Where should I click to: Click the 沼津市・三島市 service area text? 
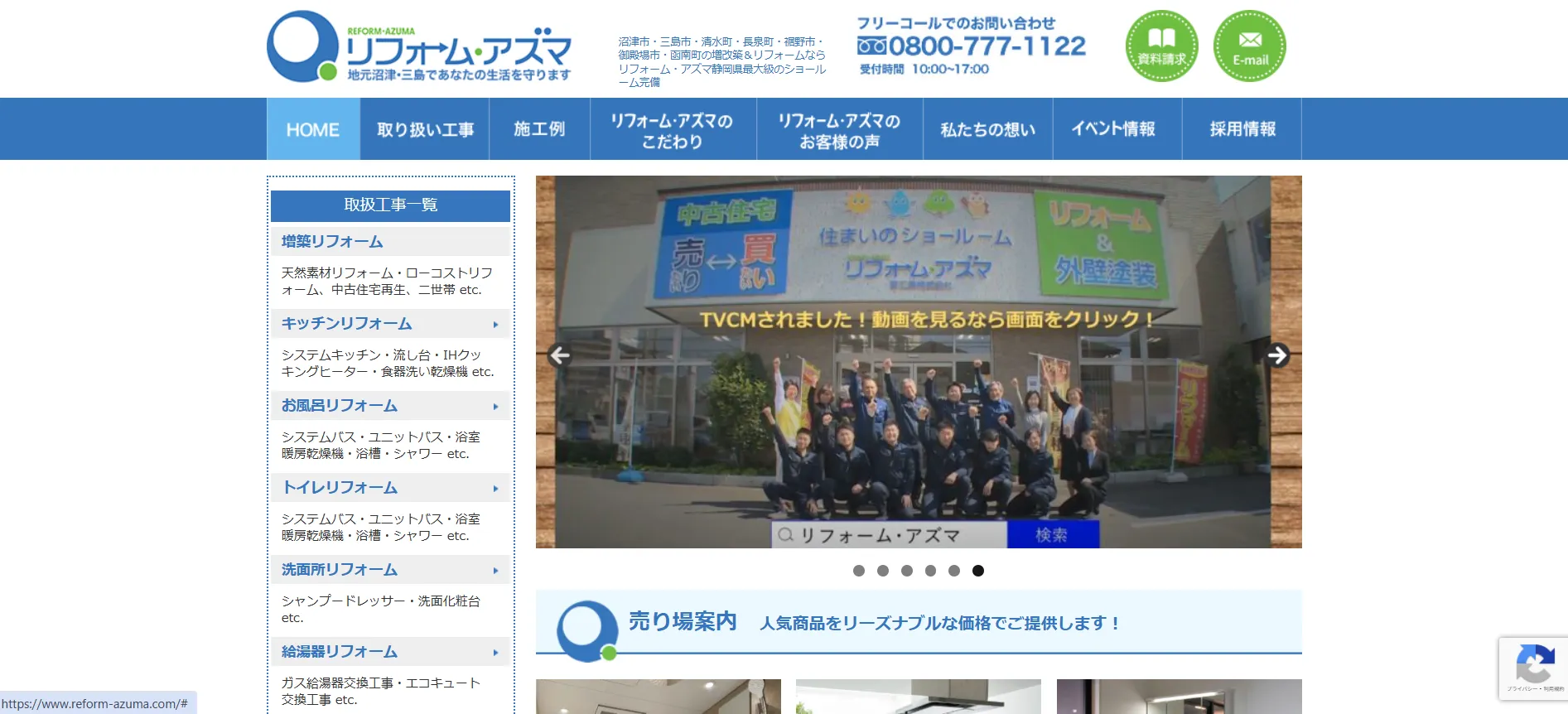coord(721,62)
